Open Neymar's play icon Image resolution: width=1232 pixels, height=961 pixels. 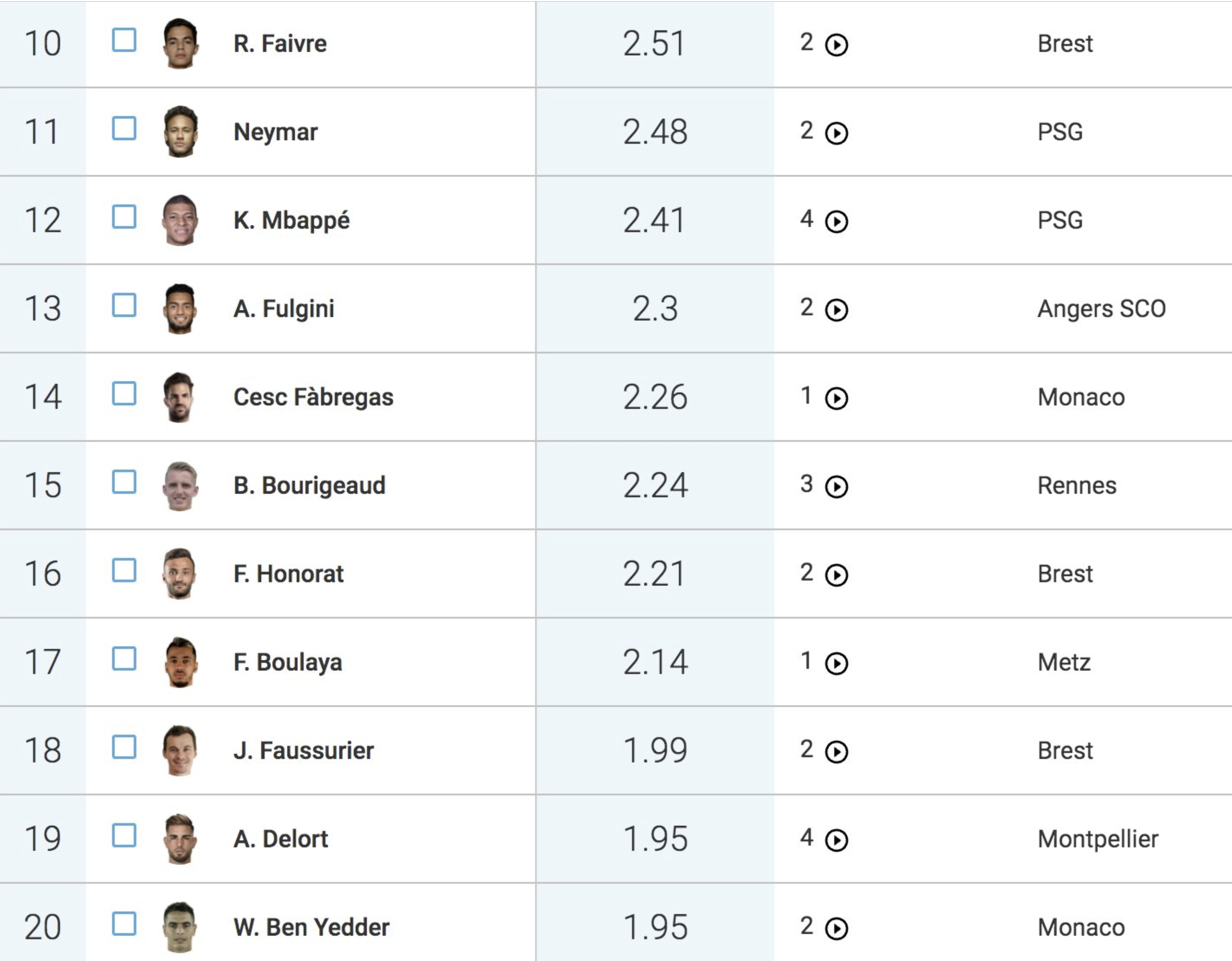[x=836, y=133]
